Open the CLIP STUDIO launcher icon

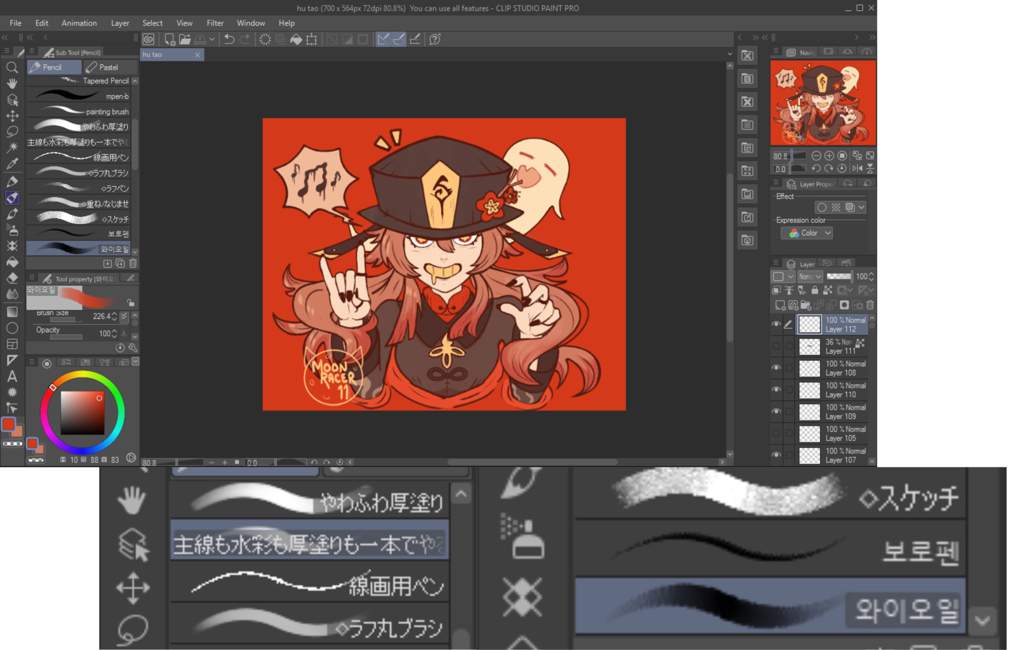pos(149,39)
